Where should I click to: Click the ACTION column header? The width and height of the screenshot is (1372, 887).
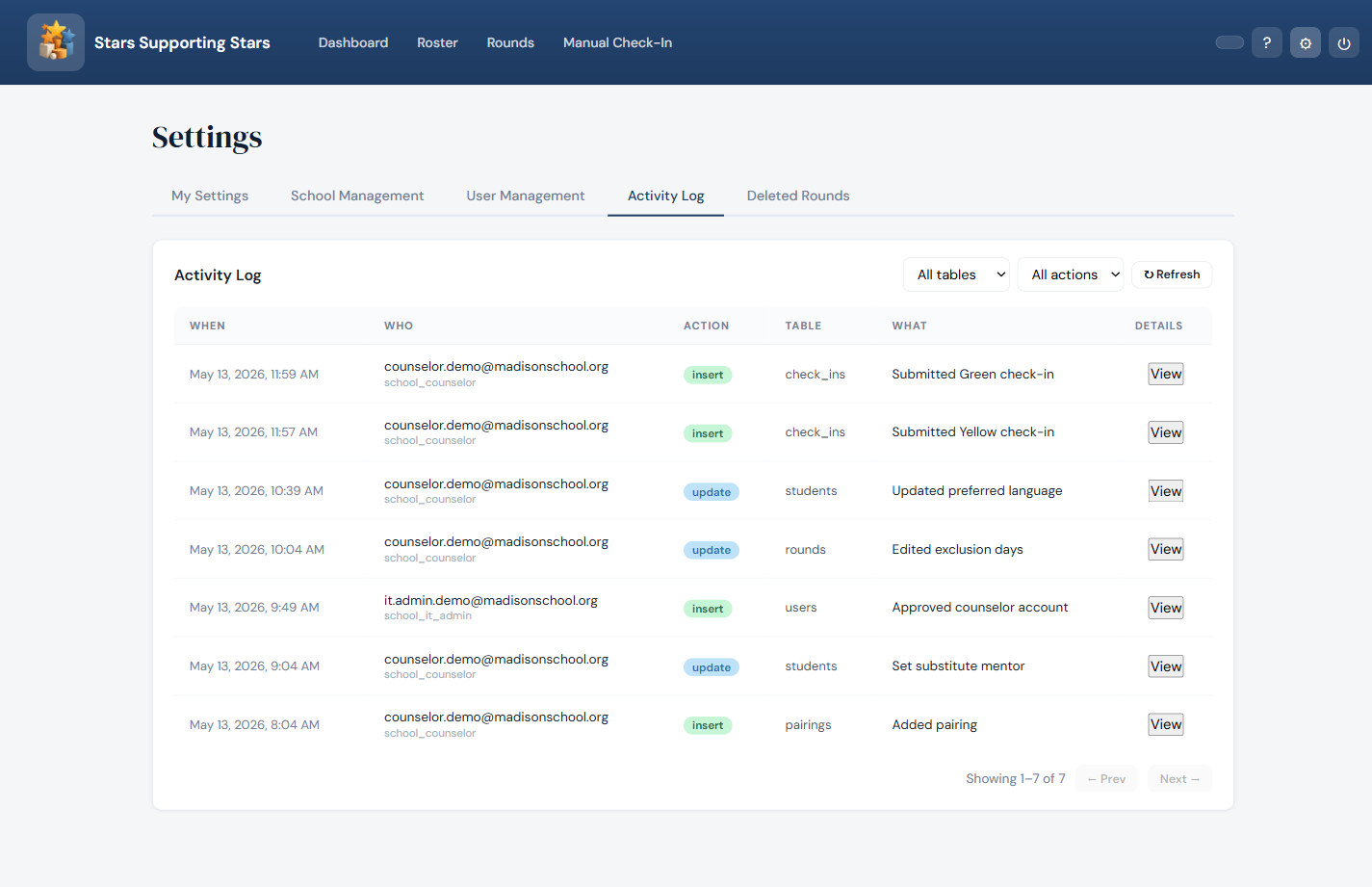tap(707, 326)
